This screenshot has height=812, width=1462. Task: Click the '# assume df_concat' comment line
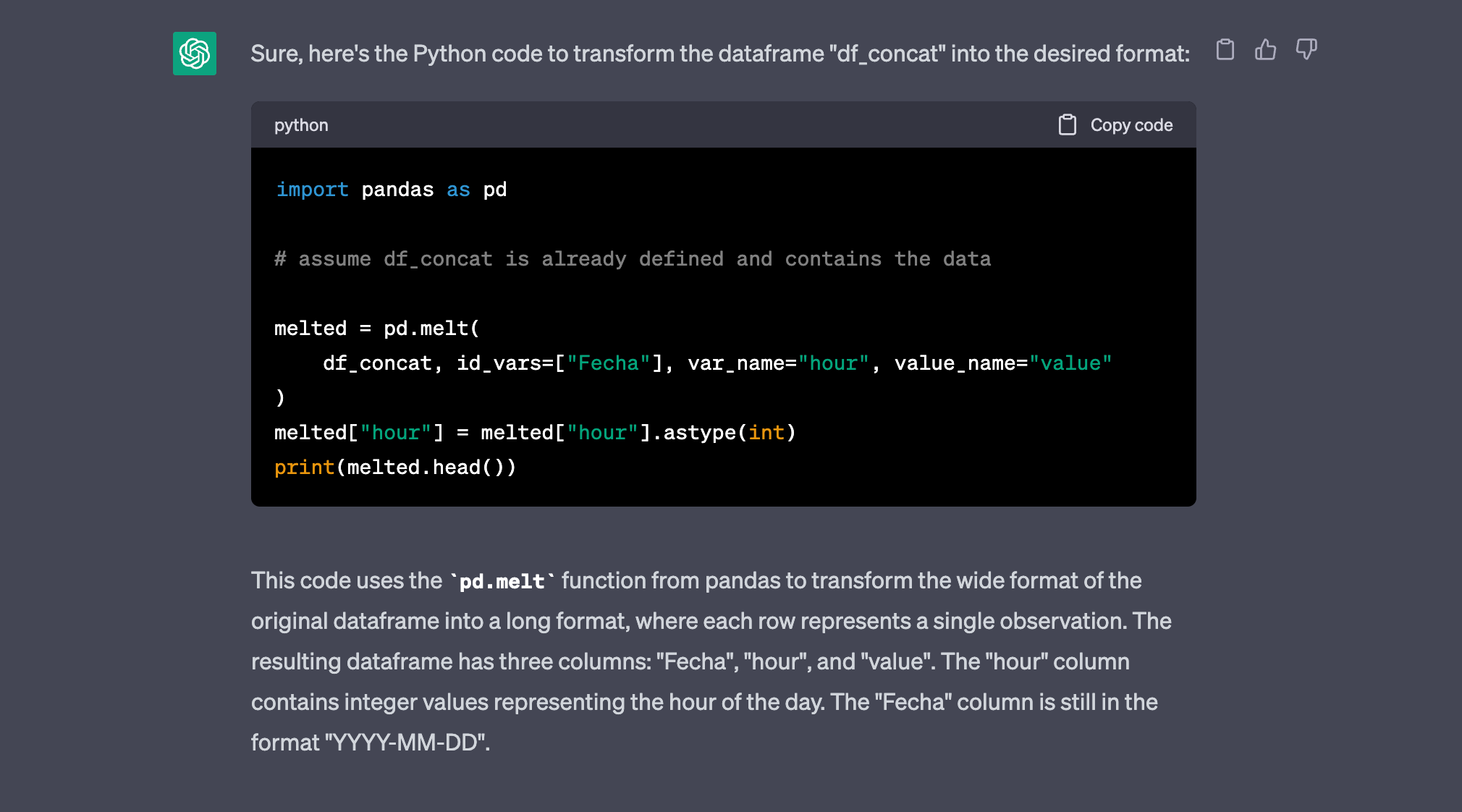[x=633, y=259]
